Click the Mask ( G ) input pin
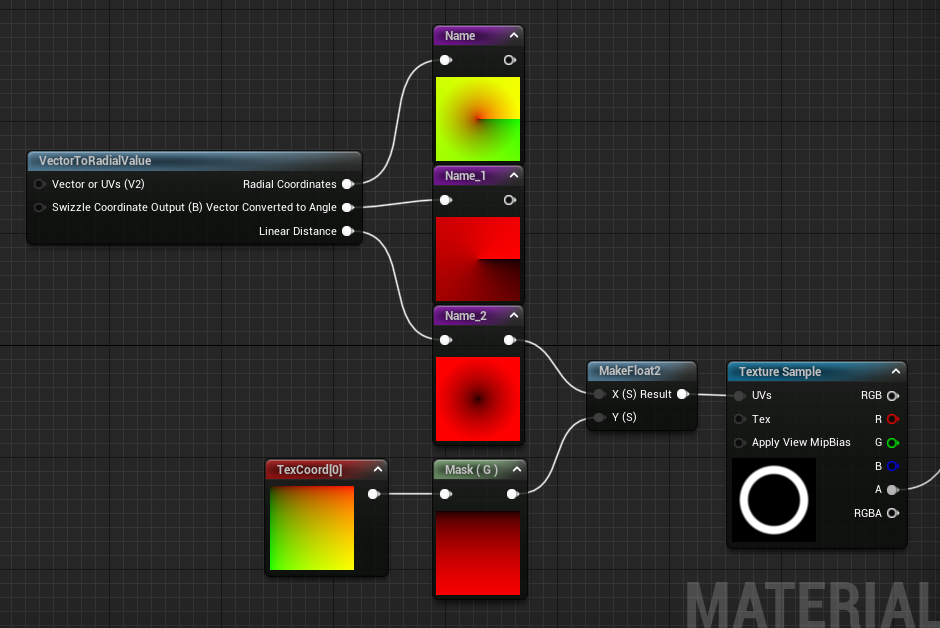 pyautogui.click(x=445, y=494)
